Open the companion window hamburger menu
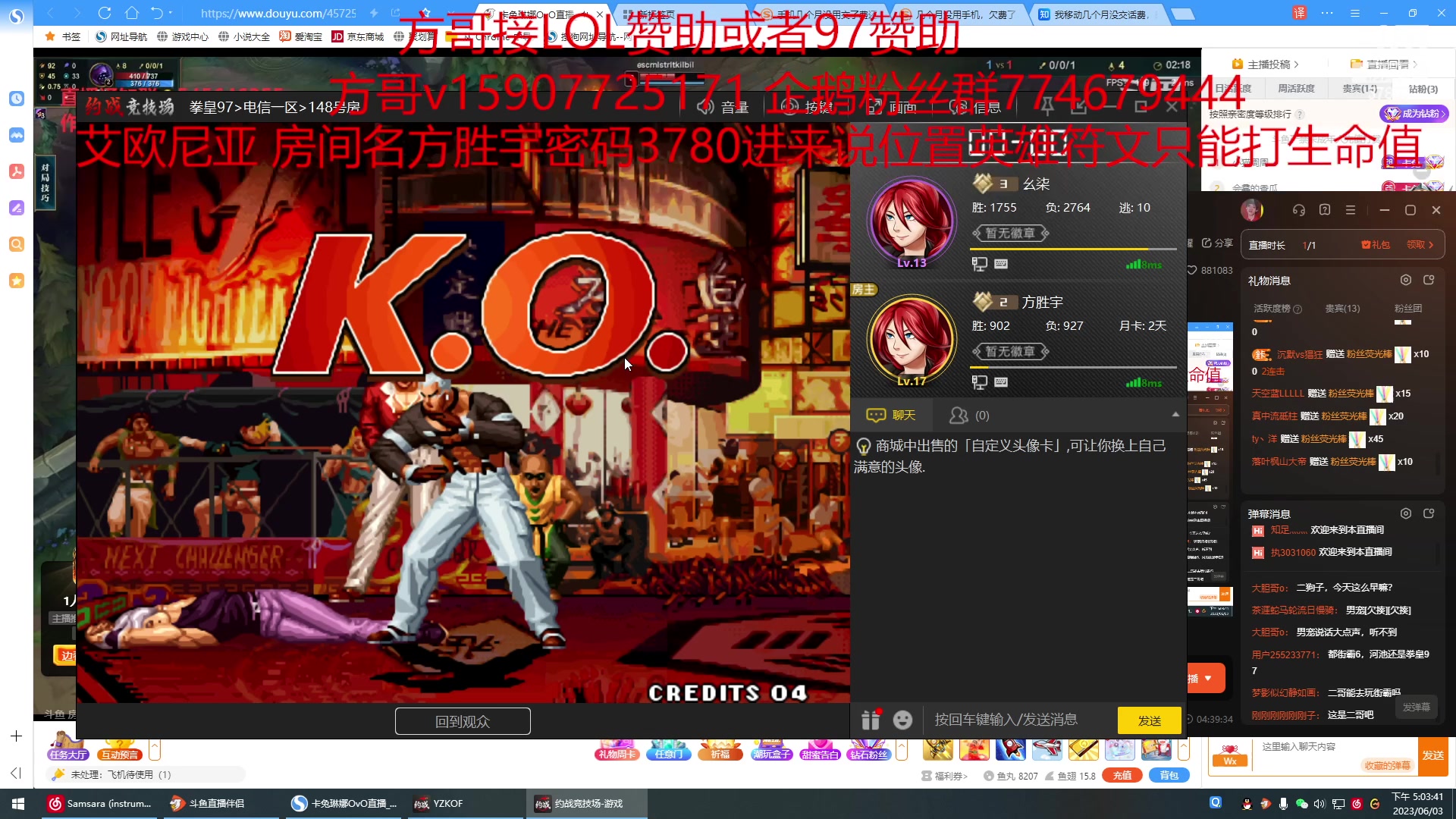 click(x=1351, y=210)
